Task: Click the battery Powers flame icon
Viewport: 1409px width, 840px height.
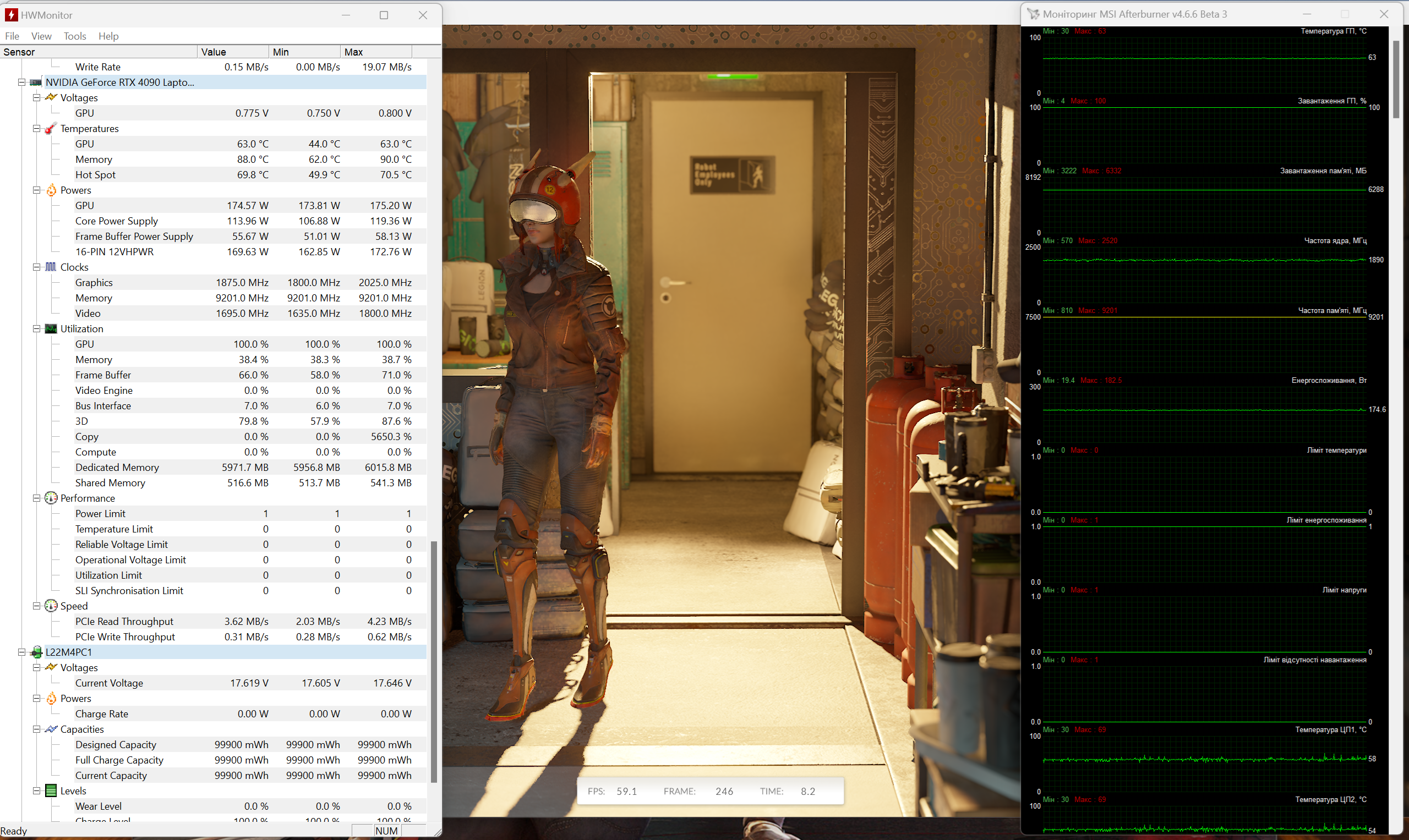Action: pyautogui.click(x=51, y=699)
